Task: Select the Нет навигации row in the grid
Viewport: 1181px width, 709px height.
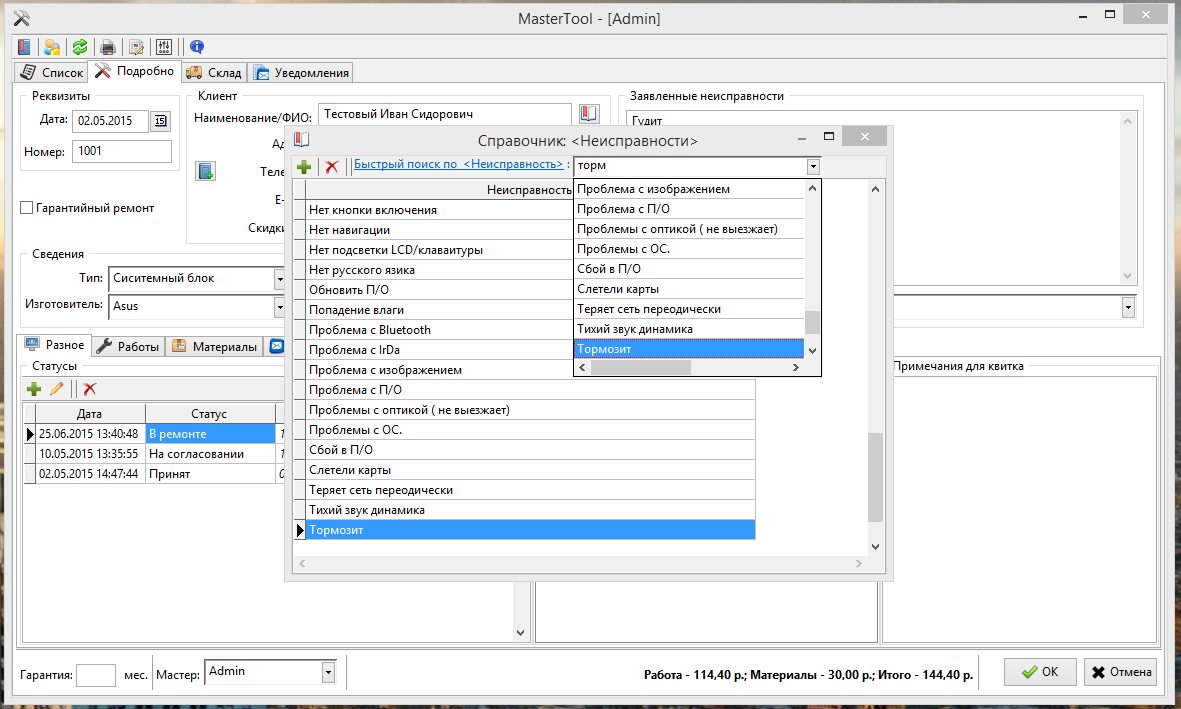Action: coord(439,230)
